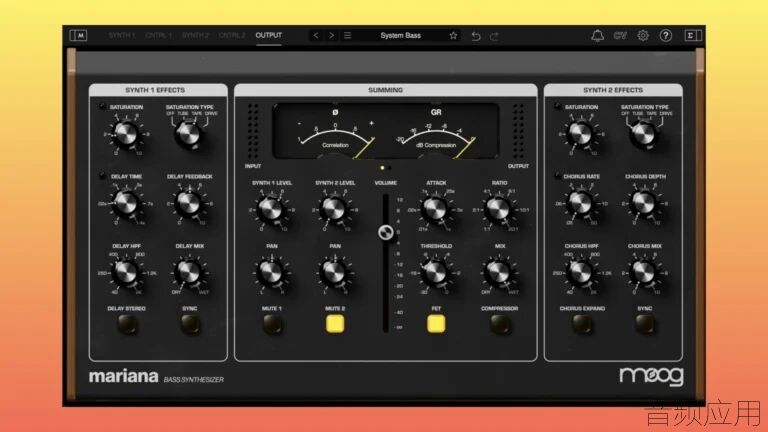Screen dimensions: 768x432
Task: Click the undo arrow icon
Action: [476, 36]
